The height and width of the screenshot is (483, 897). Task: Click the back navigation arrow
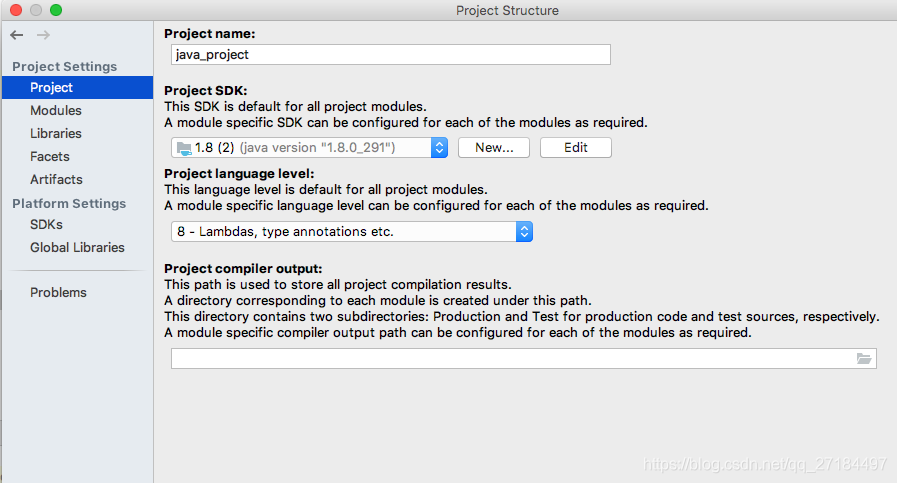pyautogui.click(x=16, y=35)
